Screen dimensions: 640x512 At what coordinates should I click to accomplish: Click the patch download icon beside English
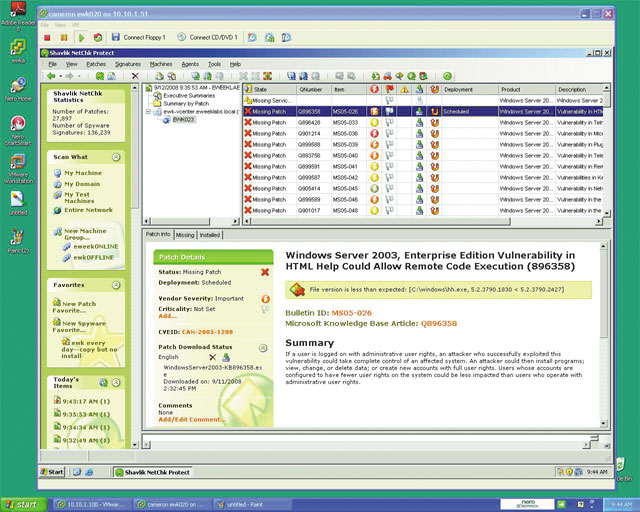pos(226,358)
